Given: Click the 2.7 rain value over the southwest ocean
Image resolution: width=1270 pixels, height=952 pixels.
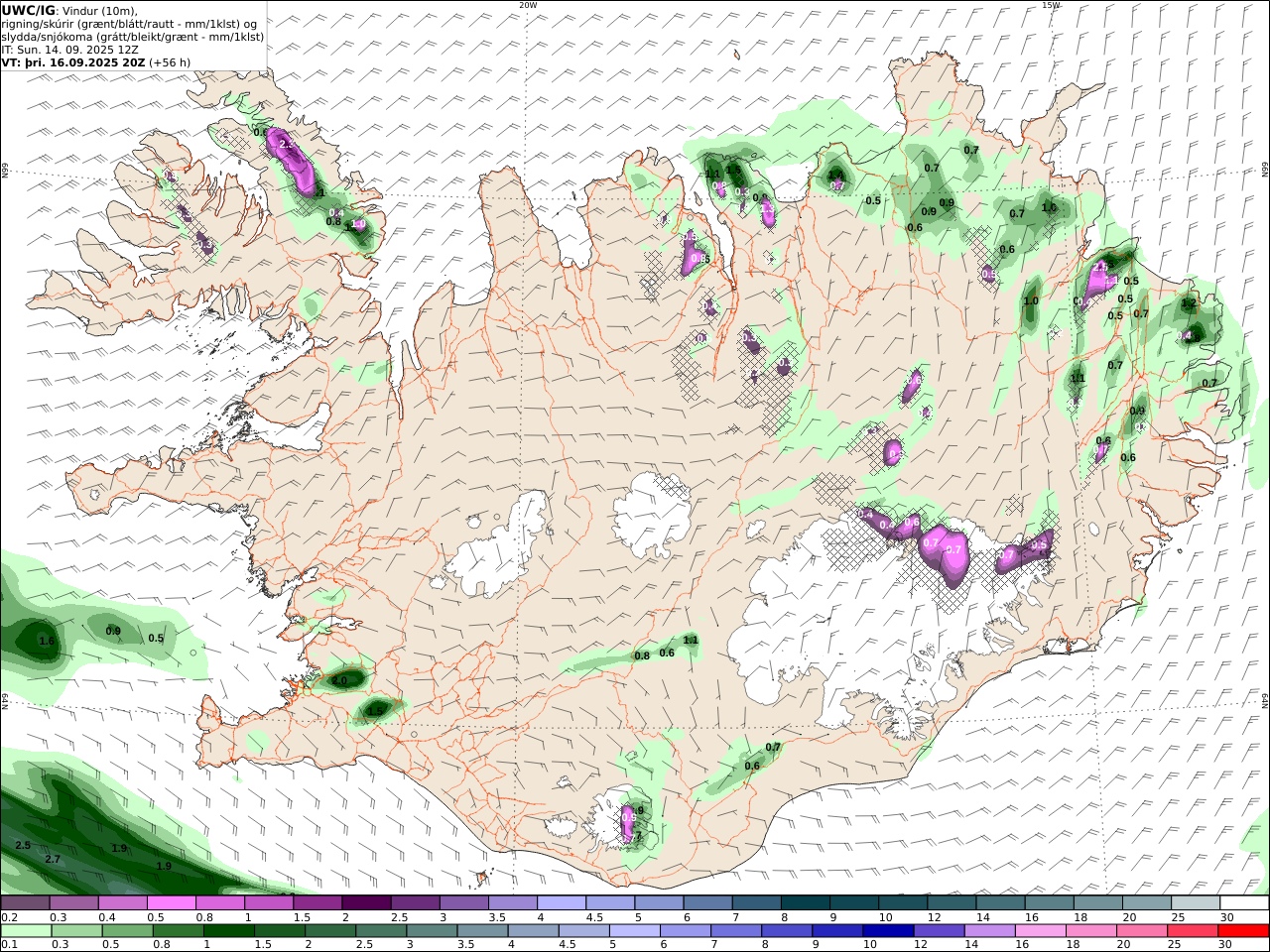Looking at the screenshot, I should [x=53, y=859].
